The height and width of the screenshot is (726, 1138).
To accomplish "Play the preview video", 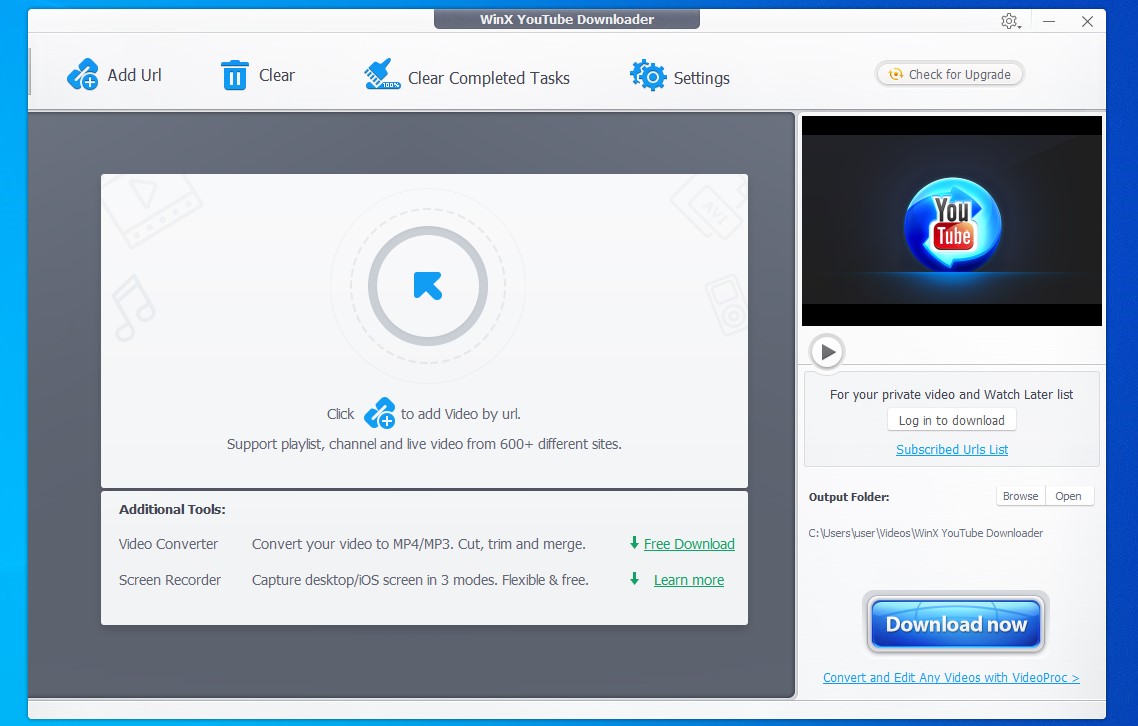I will [x=827, y=352].
